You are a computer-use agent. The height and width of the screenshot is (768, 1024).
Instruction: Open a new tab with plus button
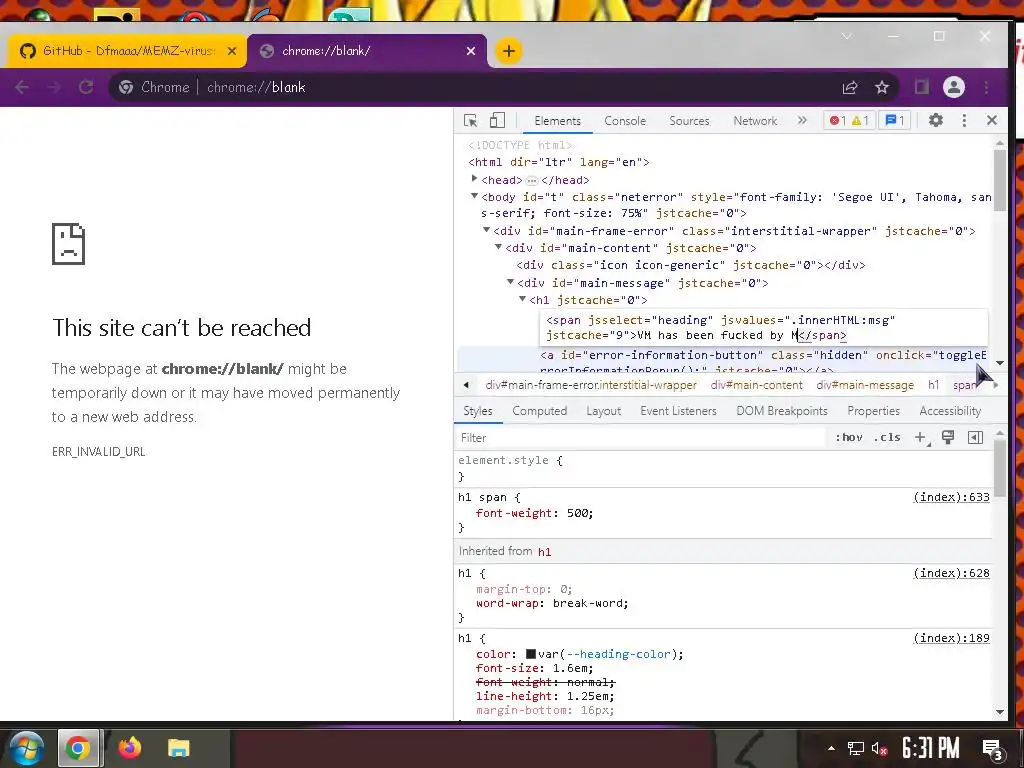[x=508, y=51]
